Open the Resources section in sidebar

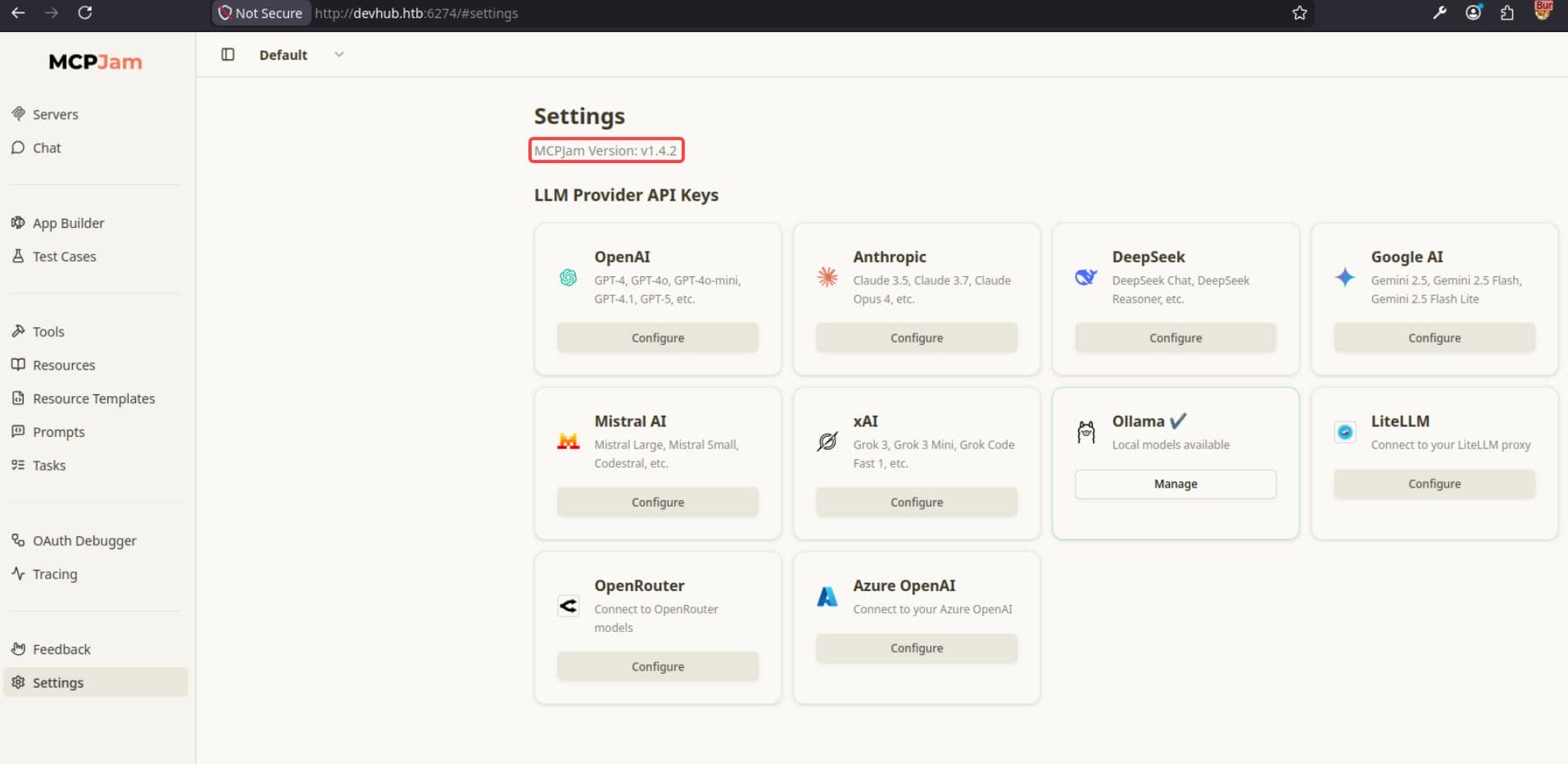click(95, 365)
